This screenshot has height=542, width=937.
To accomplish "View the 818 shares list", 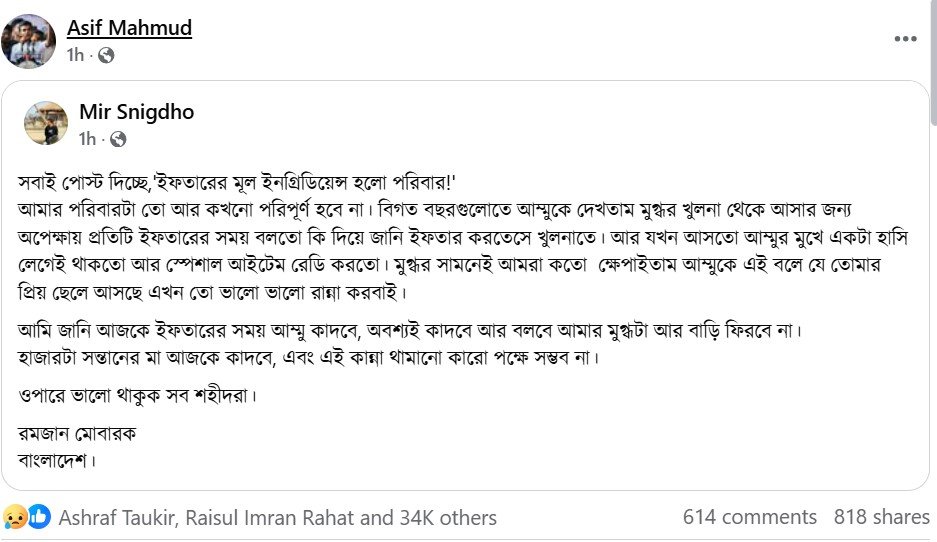I will 881,517.
